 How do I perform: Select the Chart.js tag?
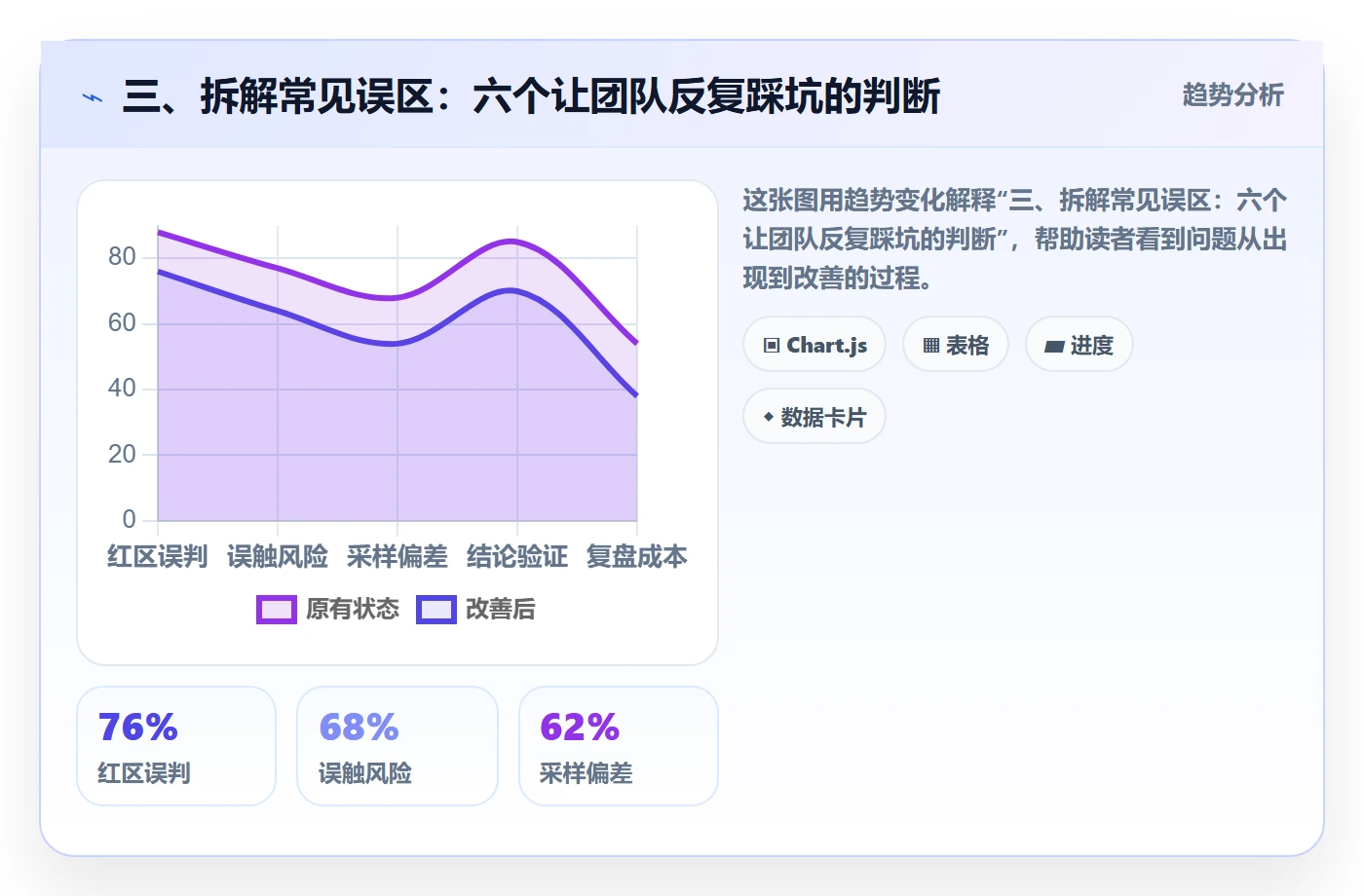pos(815,345)
